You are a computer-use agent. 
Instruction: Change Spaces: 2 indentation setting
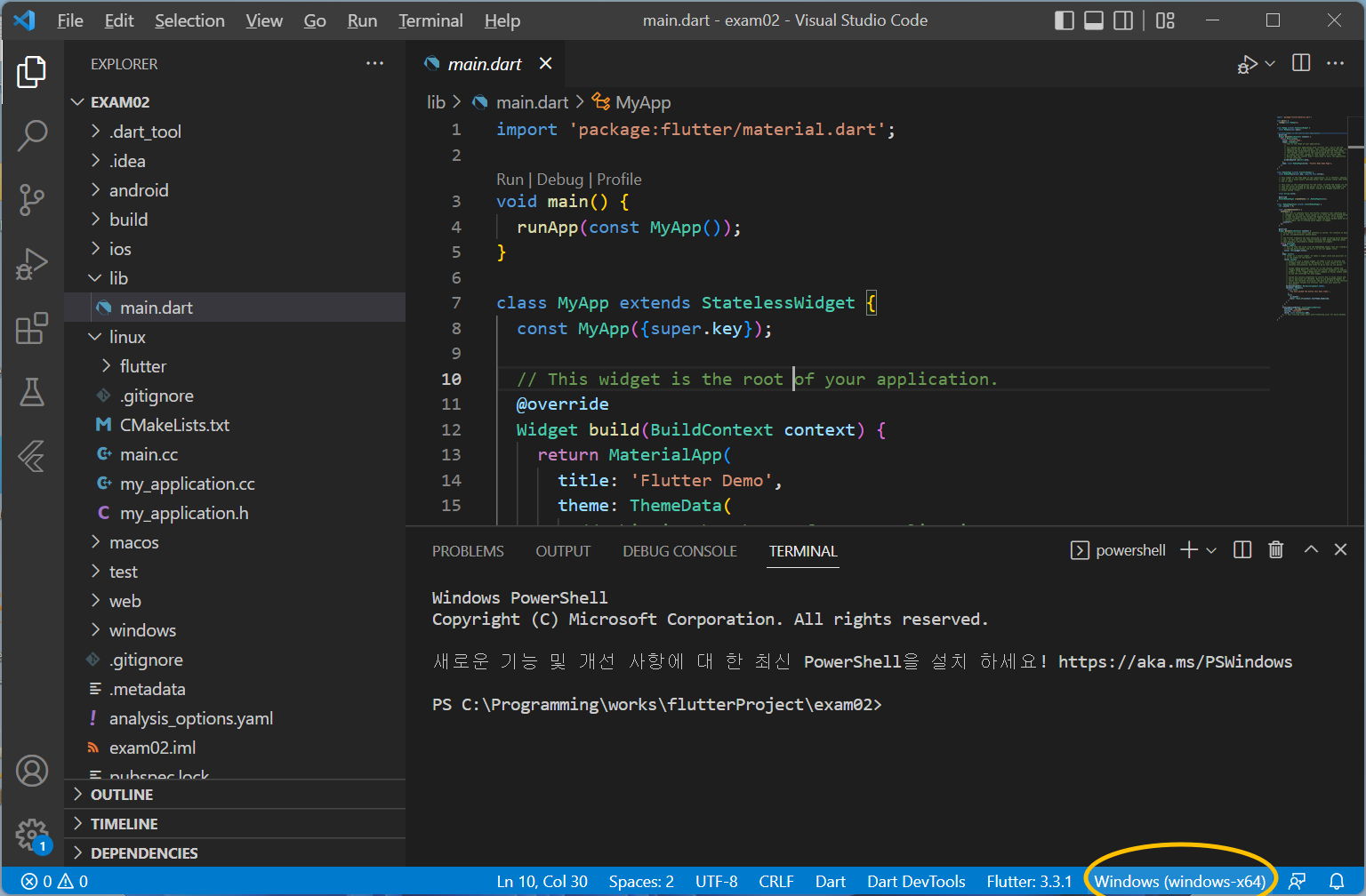click(x=641, y=882)
